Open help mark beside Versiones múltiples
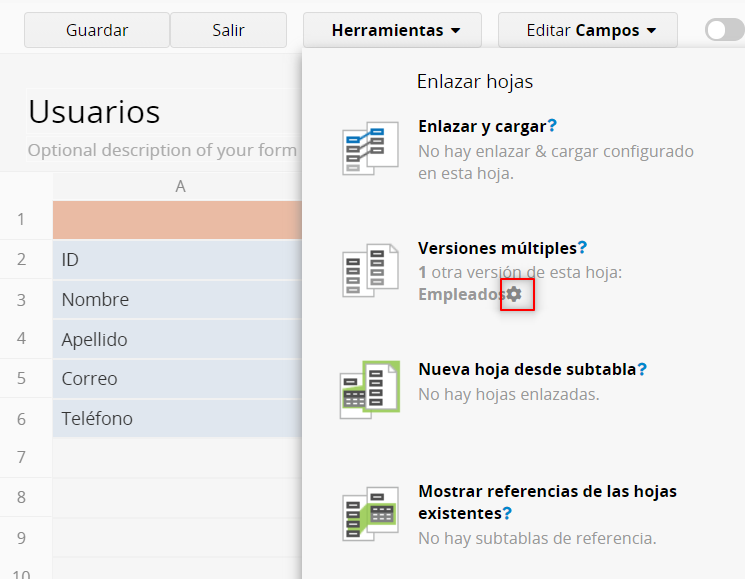The width and height of the screenshot is (745, 579). [583, 248]
